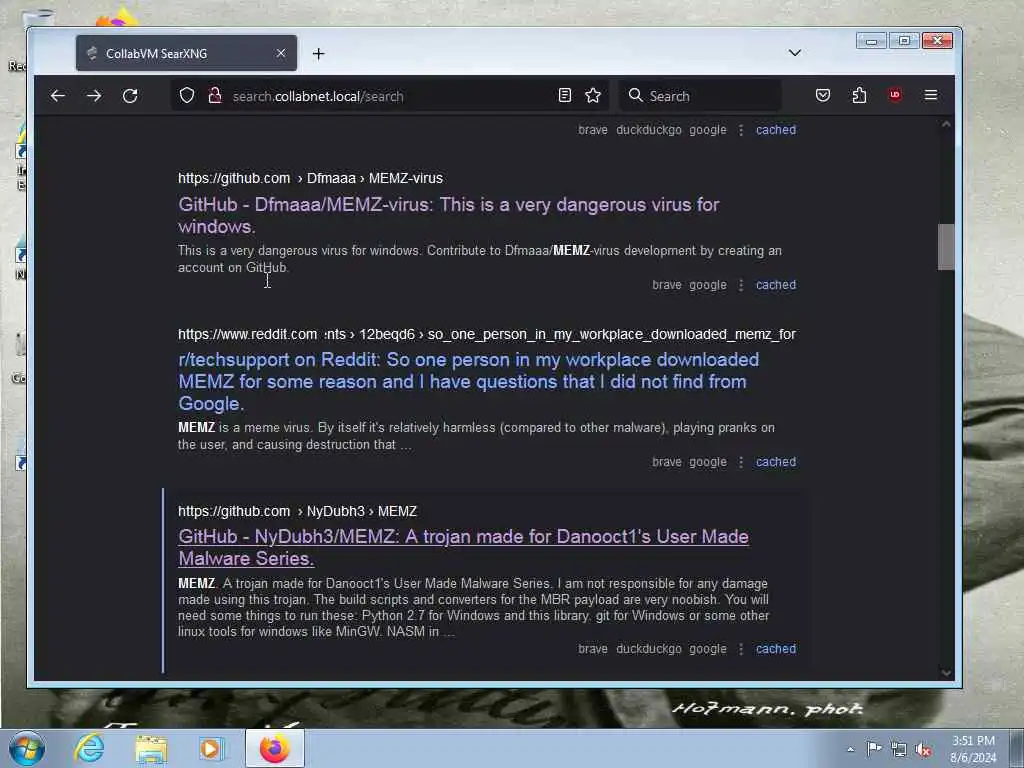Open the muted volume tray icon
The width and height of the screenshot is (1024, 768).
tap(923, 750)
